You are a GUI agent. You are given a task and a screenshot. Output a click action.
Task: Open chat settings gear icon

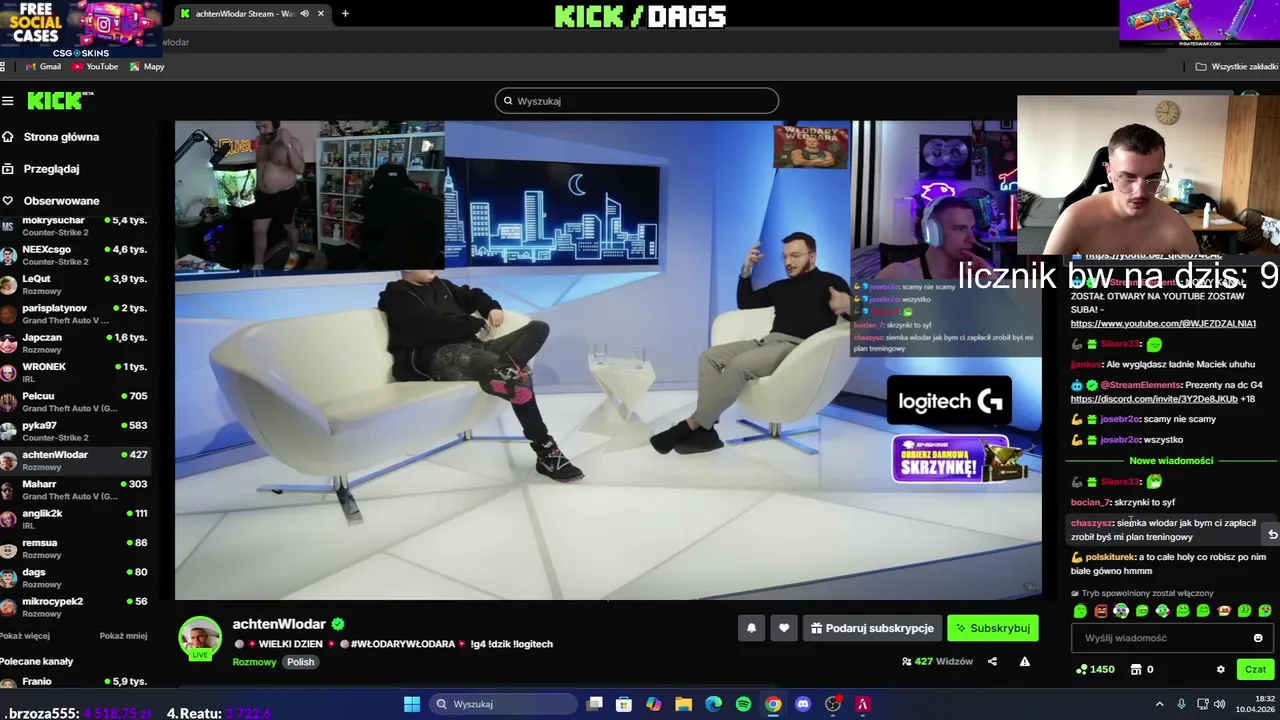point(1220,669)
